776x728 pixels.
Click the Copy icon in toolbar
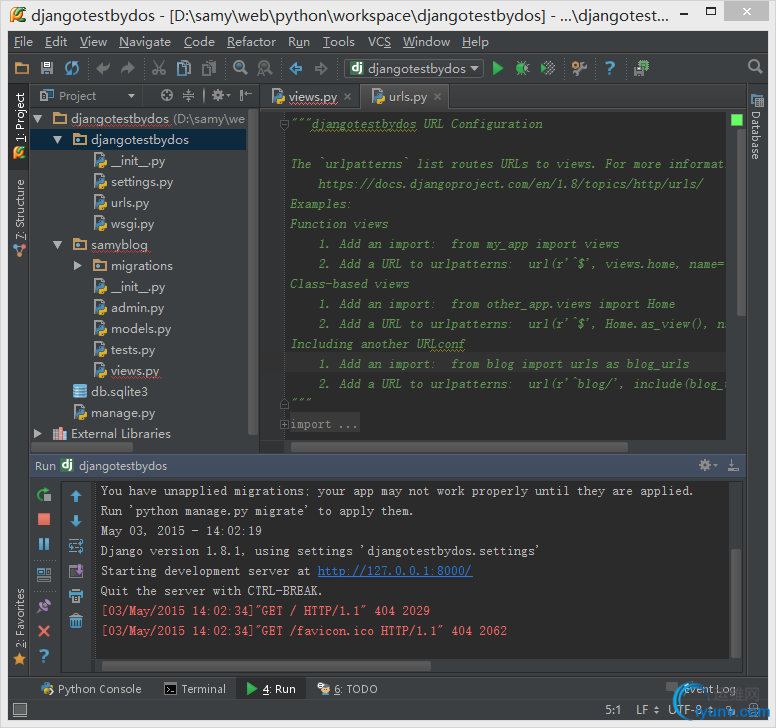coord(184,68)
